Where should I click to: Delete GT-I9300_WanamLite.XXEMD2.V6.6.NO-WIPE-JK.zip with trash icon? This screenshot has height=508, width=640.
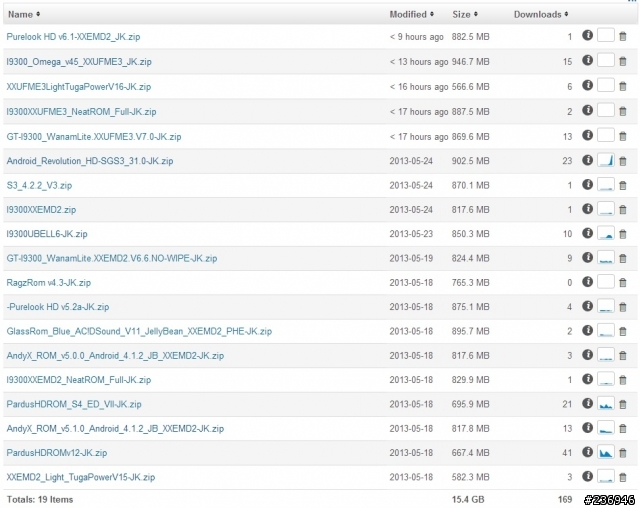click(x=623, y=258)
